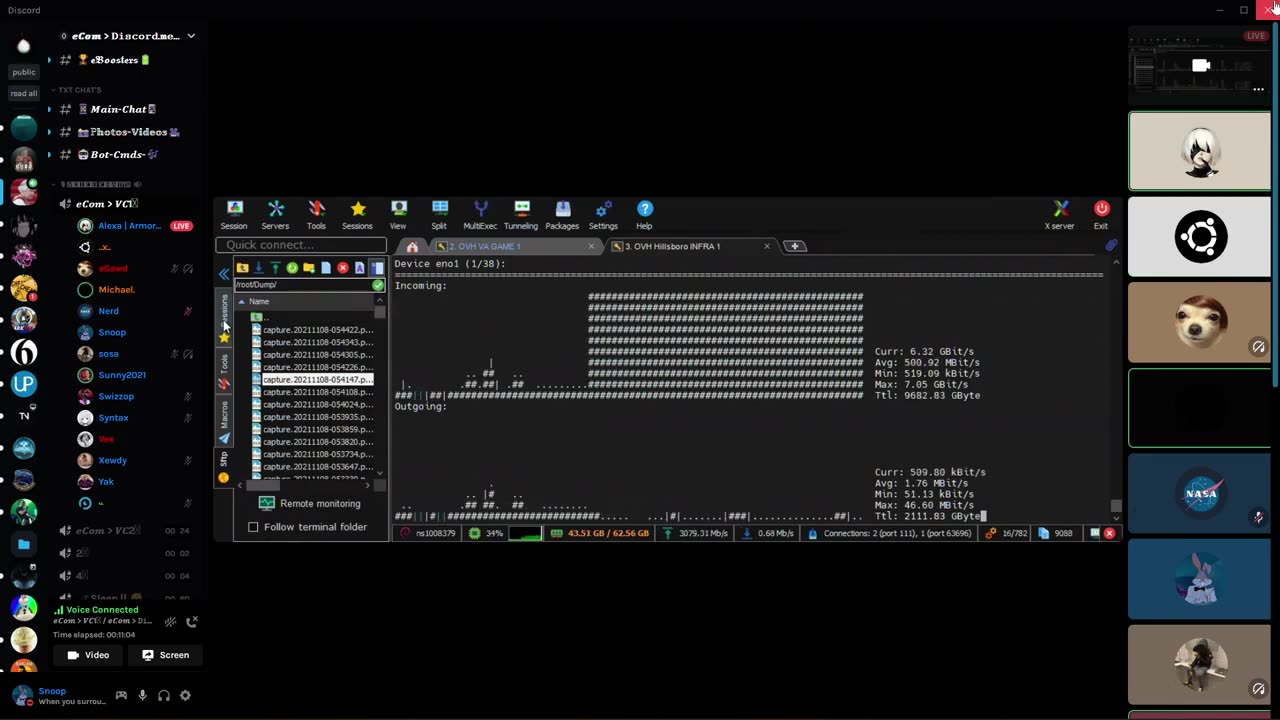The image size is (1280, 720).
Task: Open the Sessions star icon
Action: tap(357, 214)
